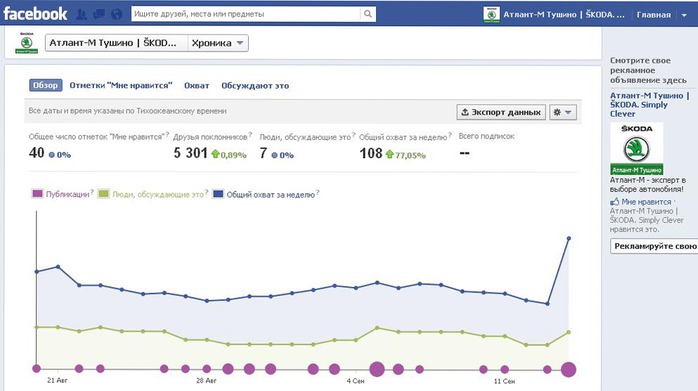Click the last blue reach data point at peak

(568, 239)
